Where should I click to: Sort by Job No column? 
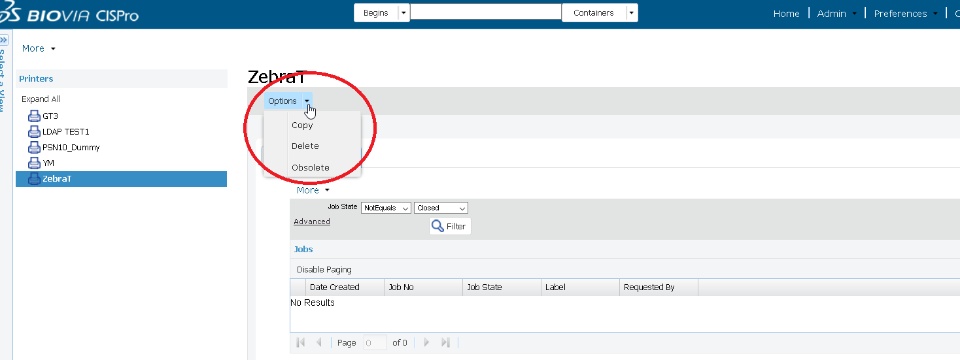coord(423,287)
